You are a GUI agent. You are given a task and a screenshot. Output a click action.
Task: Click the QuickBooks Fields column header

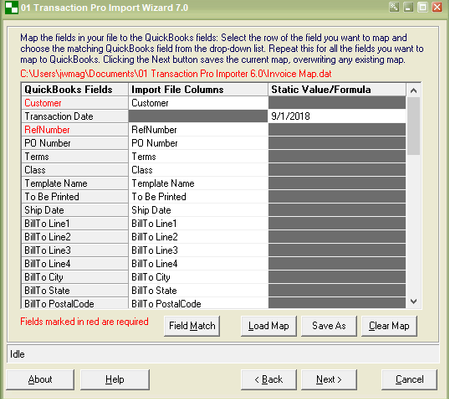(x=75, y=90)
